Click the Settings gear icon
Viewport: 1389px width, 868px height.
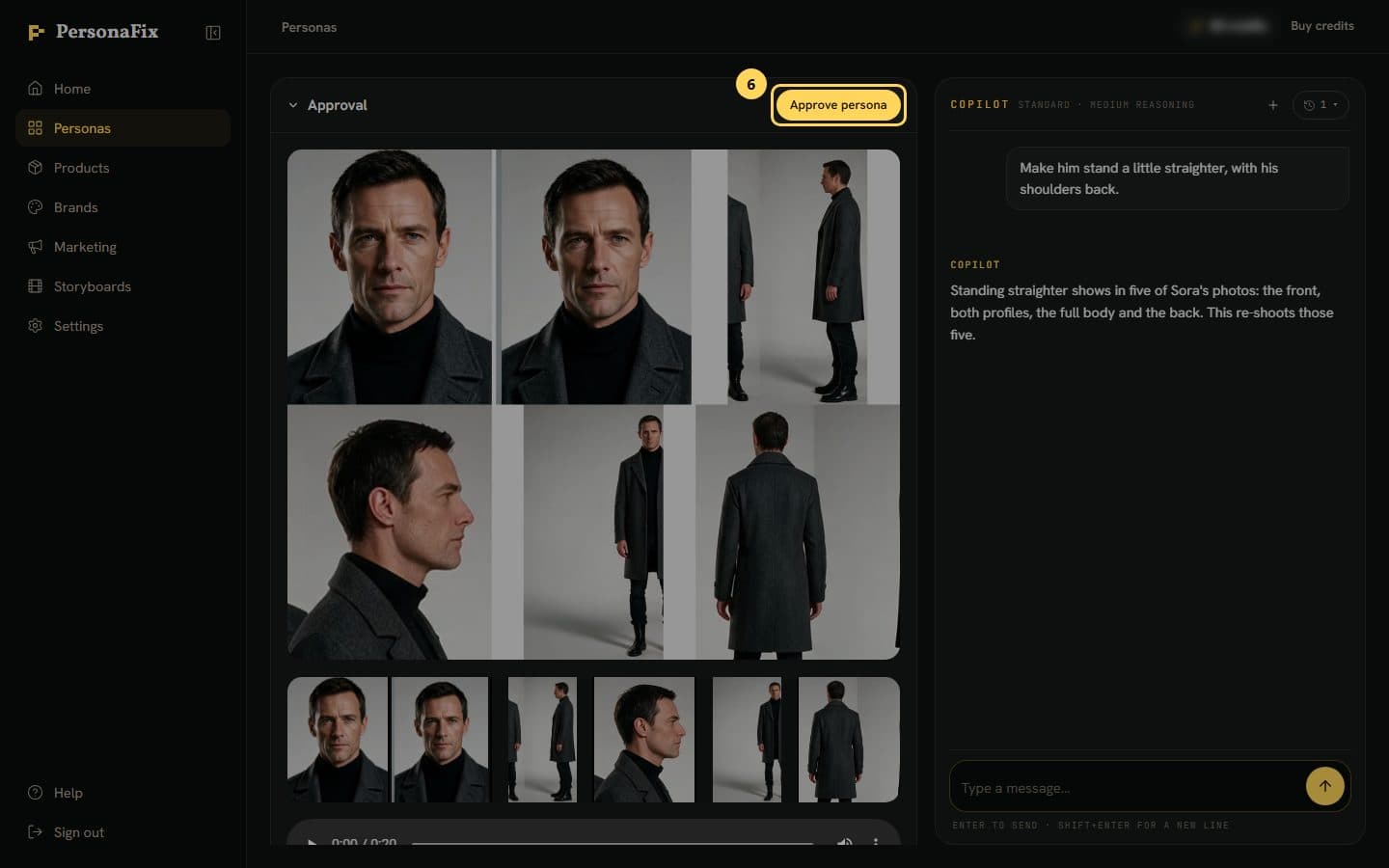36,326
